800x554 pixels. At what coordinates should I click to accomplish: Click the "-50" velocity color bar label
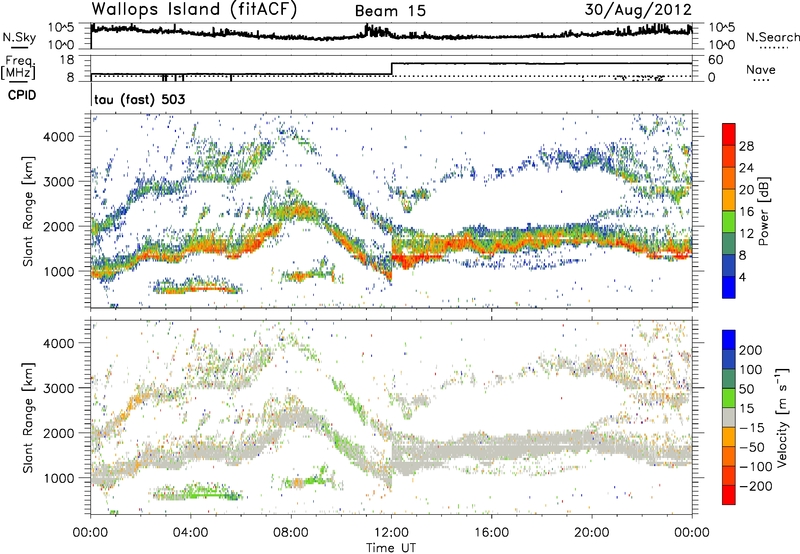pyautogui.click(x=752, y=448)
